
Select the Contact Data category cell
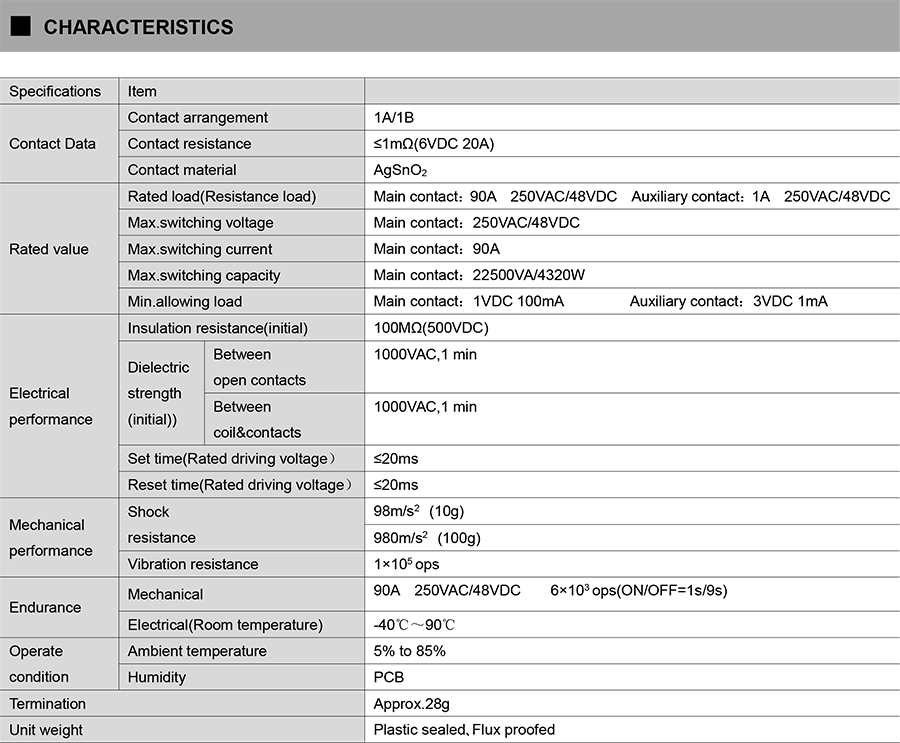[x=52, y=144]
